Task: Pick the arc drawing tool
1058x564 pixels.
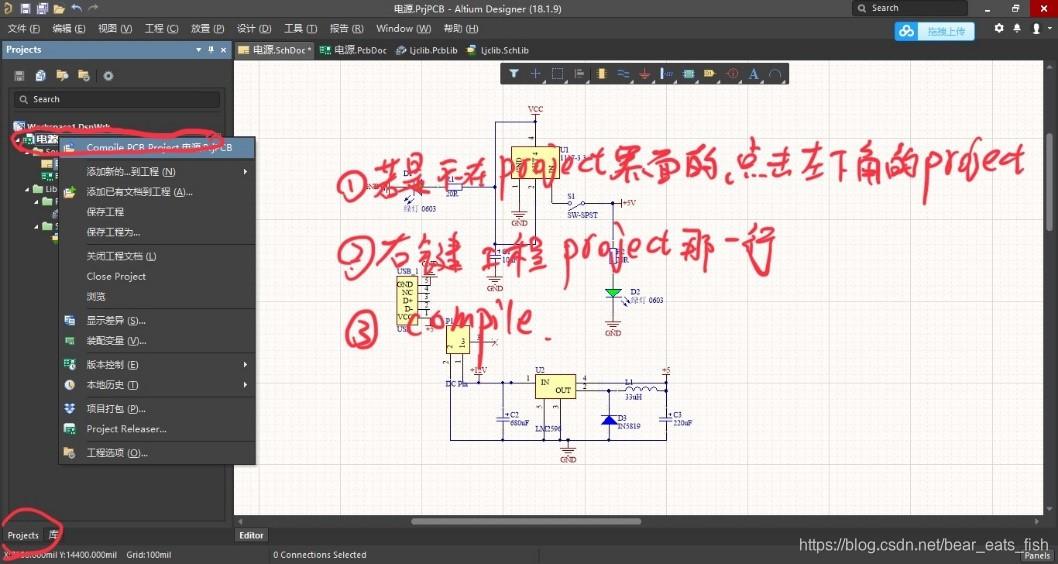Action: tap(775, 74)
